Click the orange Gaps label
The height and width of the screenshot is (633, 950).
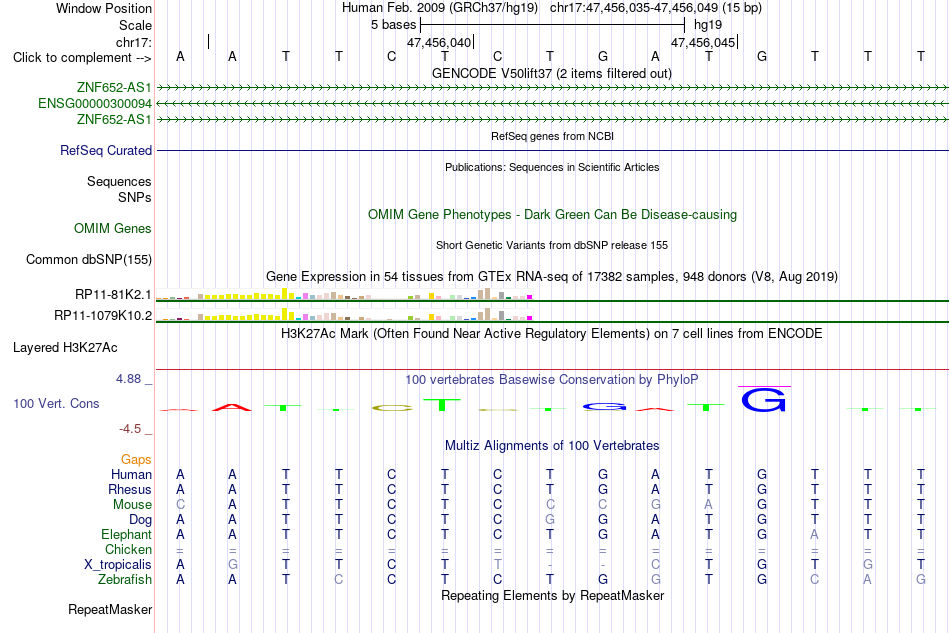tap(136, 460)
